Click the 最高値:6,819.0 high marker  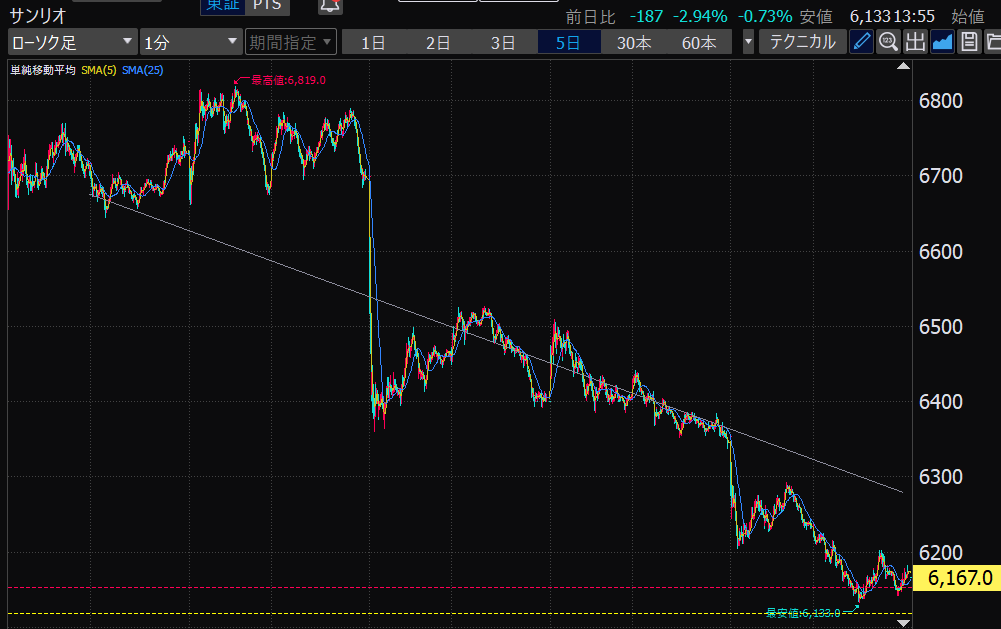click(x=288, y=80)
